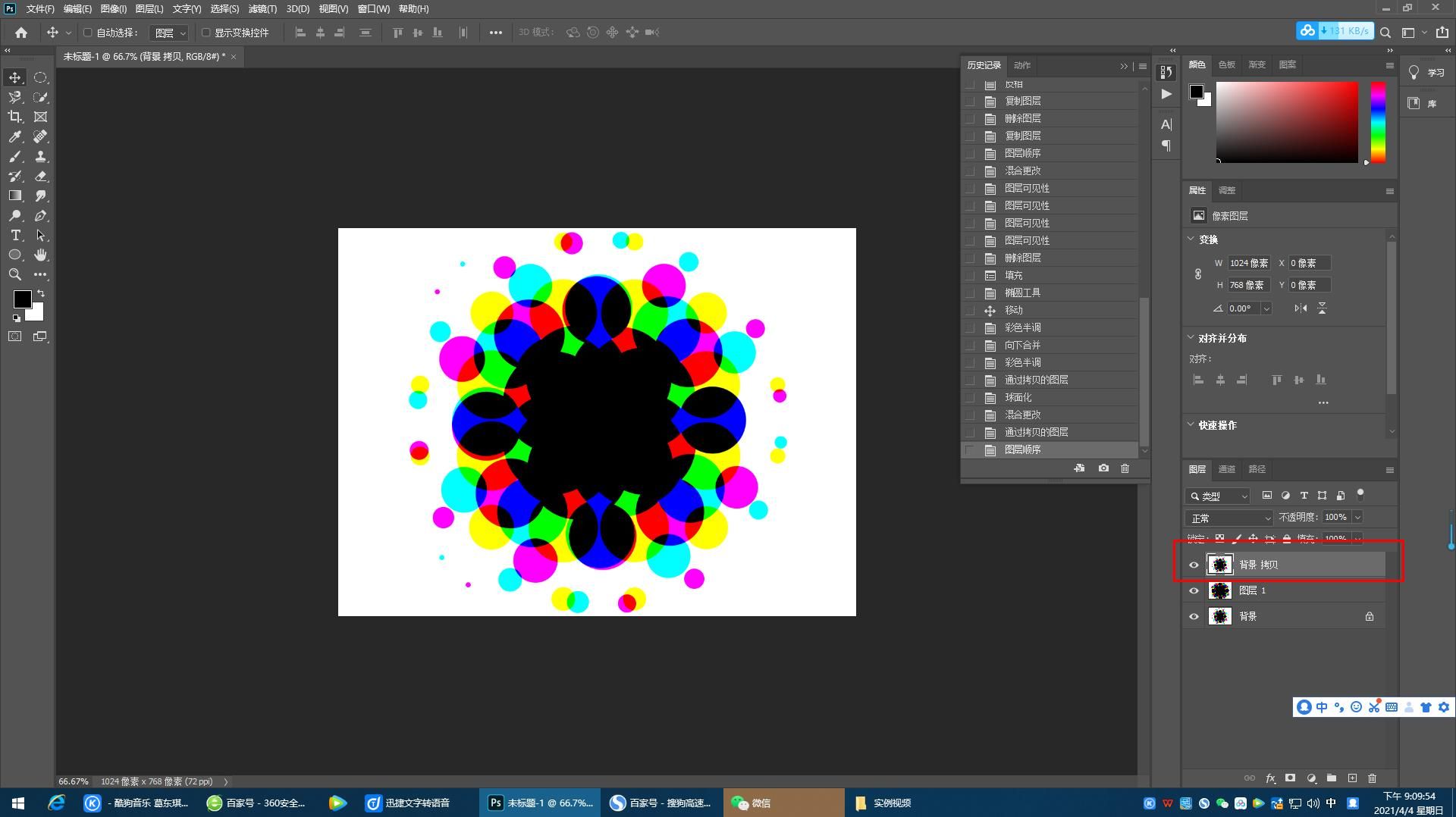Image resolution: width=1456 pixels, height=817 pixels.
Task: Enable the 自动选择 checkbox
Action: point(88,33)
